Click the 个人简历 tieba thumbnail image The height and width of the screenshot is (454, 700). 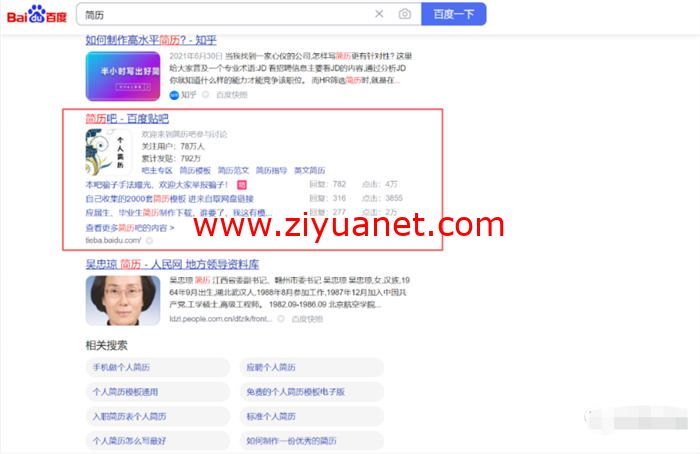108,153
